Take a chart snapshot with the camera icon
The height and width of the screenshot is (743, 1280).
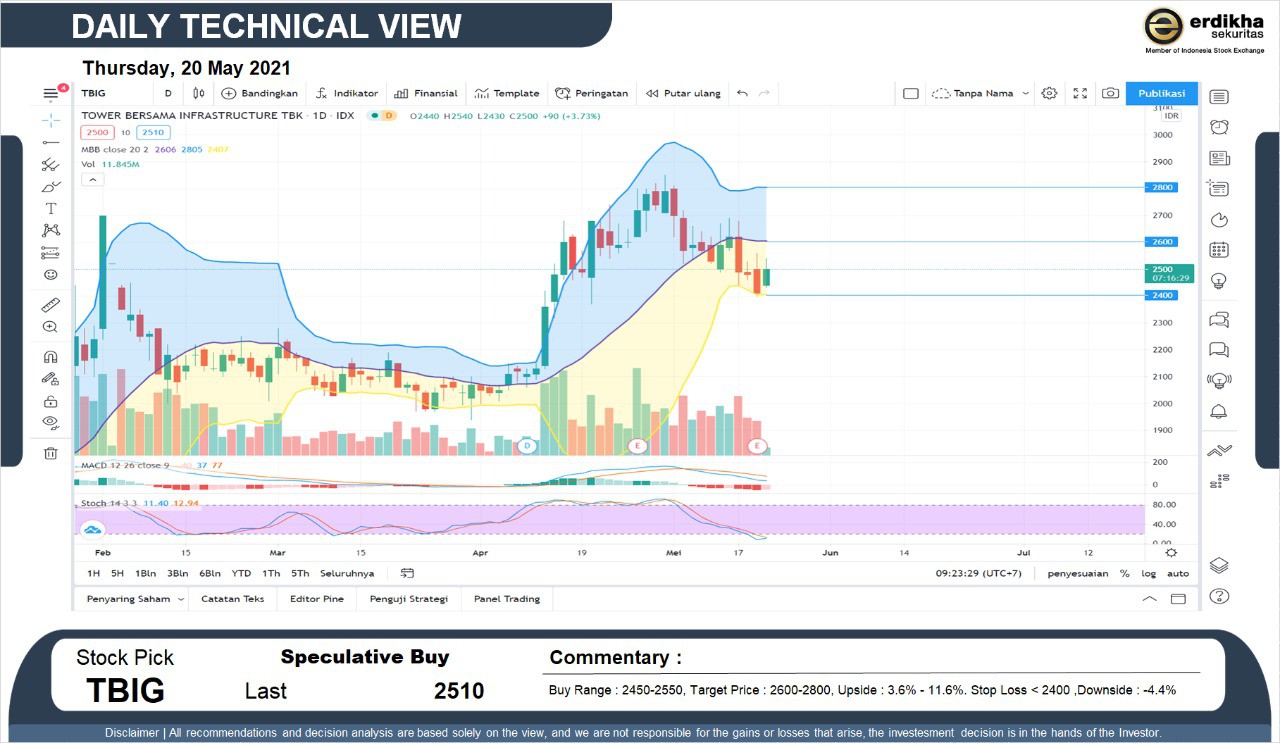(1110, 93)
